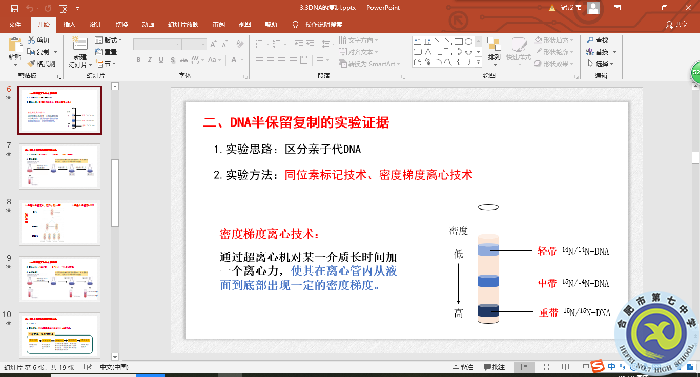This screenshot has width=700, height=377.
Task: Select slide 7 thumbnail
Action: click(x=59, y=166)
